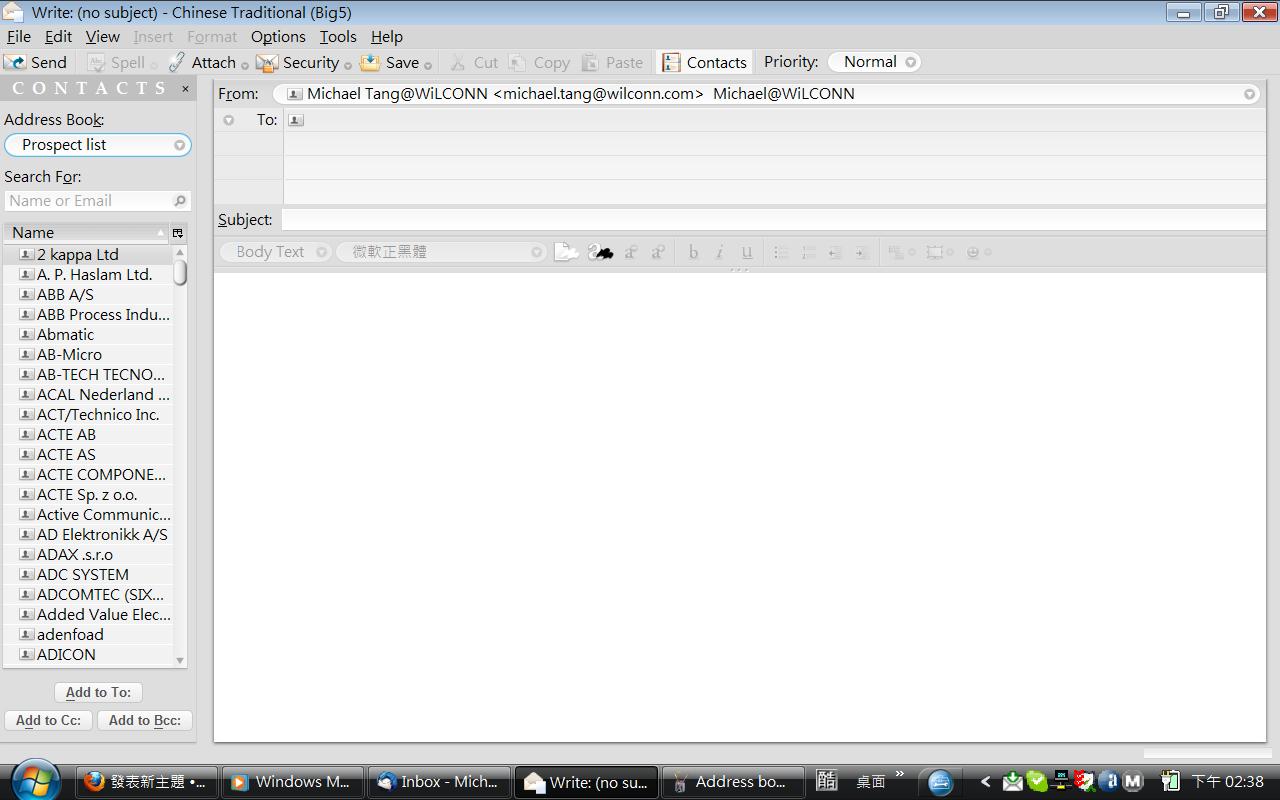The image size is (1280, 800).
Task: Click the Windows Start orb
Action: click(36, 781)
